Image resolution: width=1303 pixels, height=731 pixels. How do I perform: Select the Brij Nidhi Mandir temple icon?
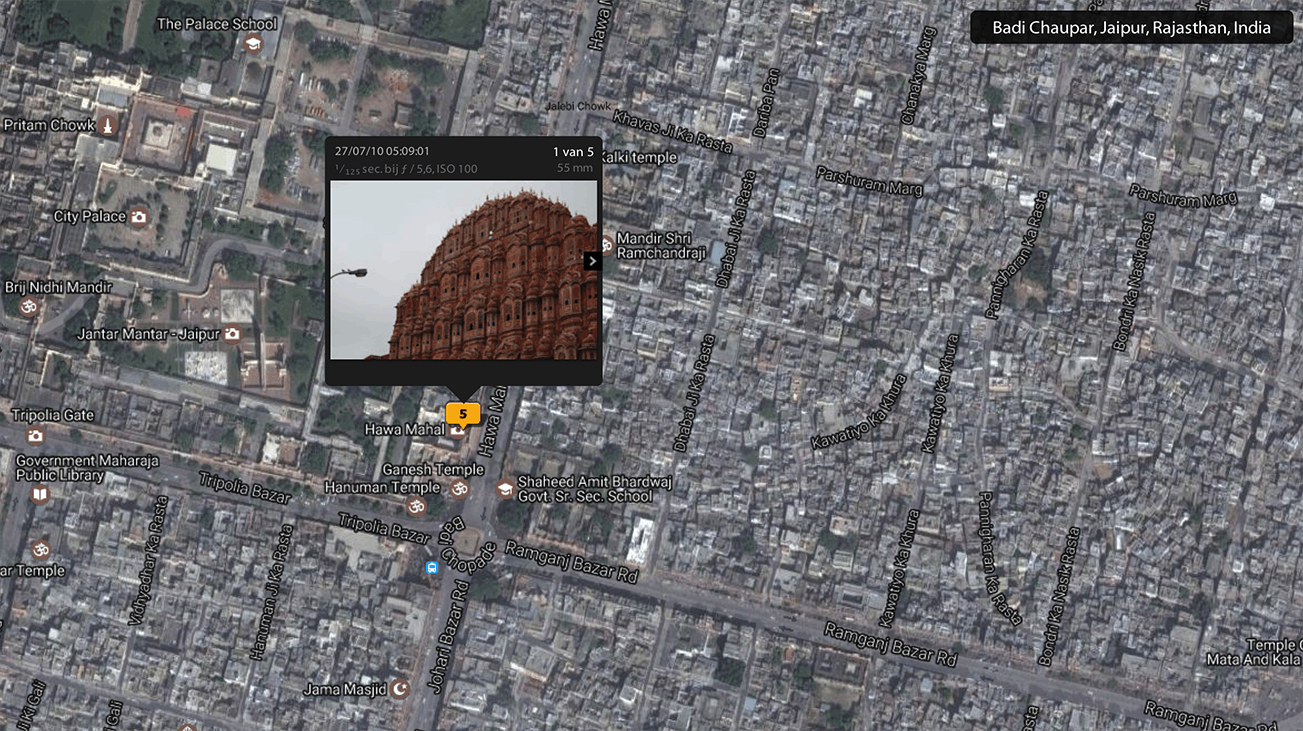pos(29,306)
